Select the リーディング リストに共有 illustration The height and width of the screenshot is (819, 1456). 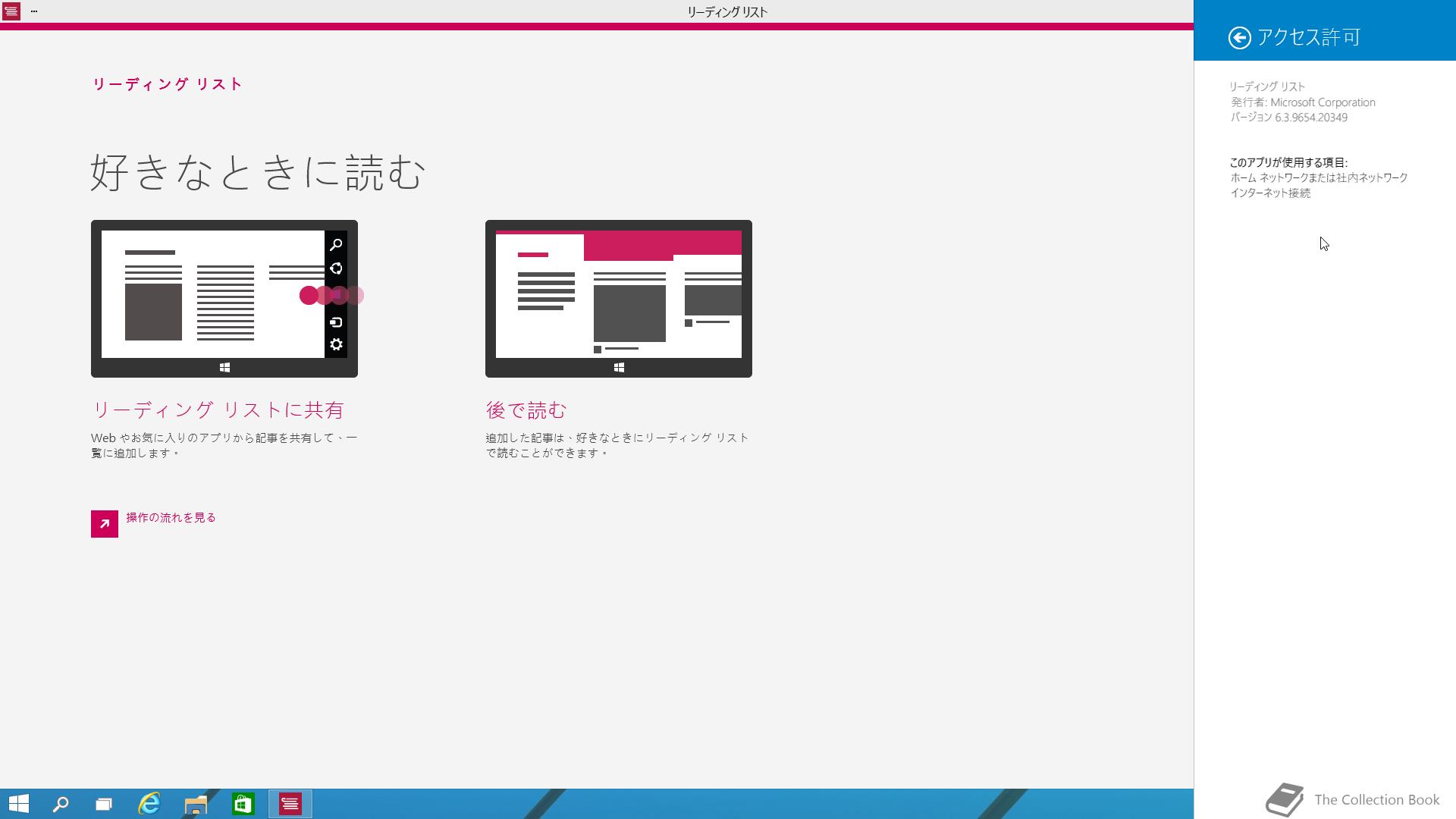coord(224,299)
